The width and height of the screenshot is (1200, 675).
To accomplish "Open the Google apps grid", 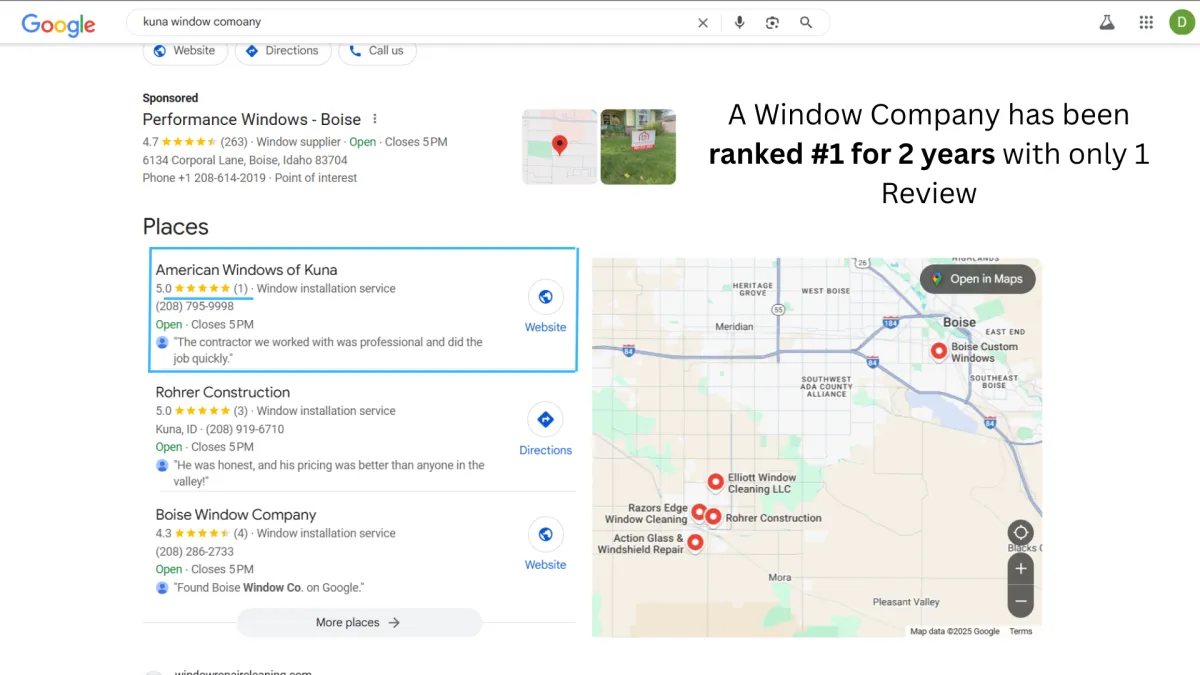I will click(1146, 22).
